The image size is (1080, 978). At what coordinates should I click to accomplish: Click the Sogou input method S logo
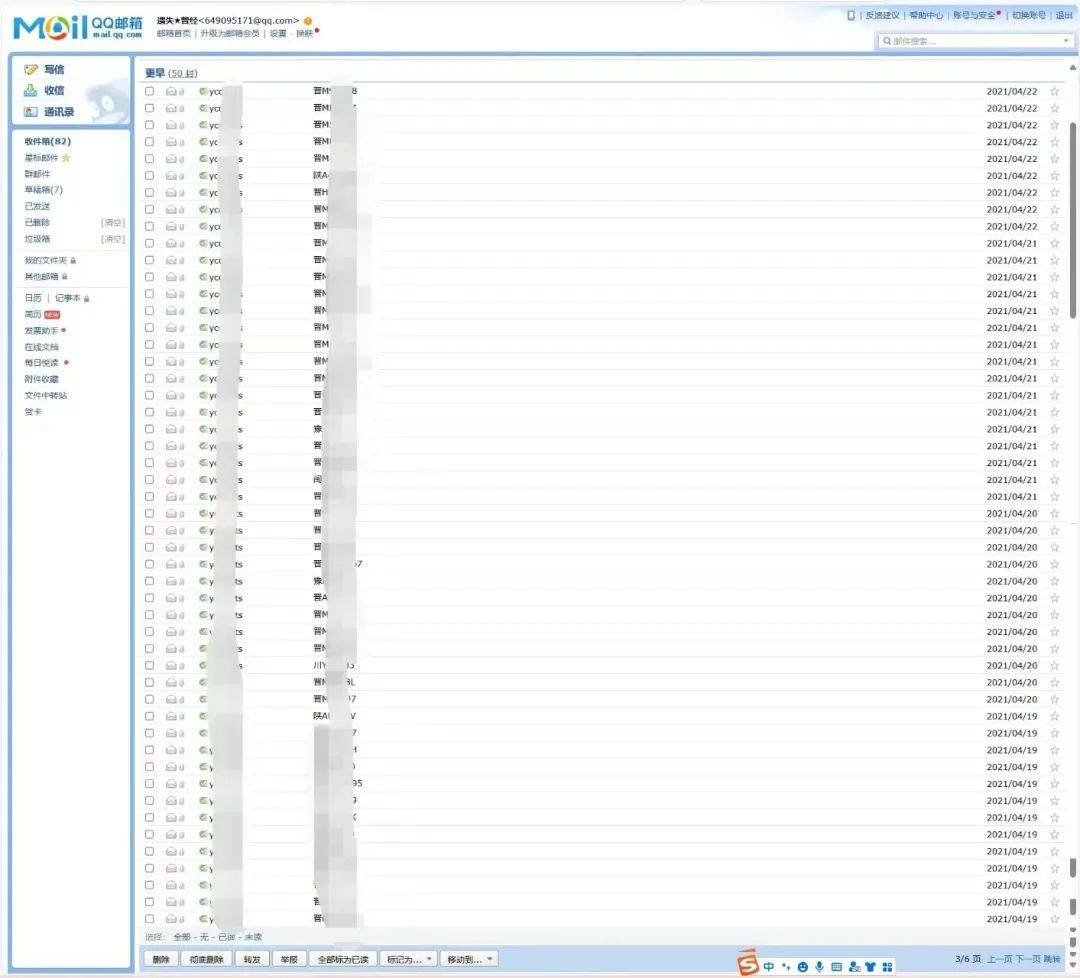pyautogui.click(x=748, y=963)
